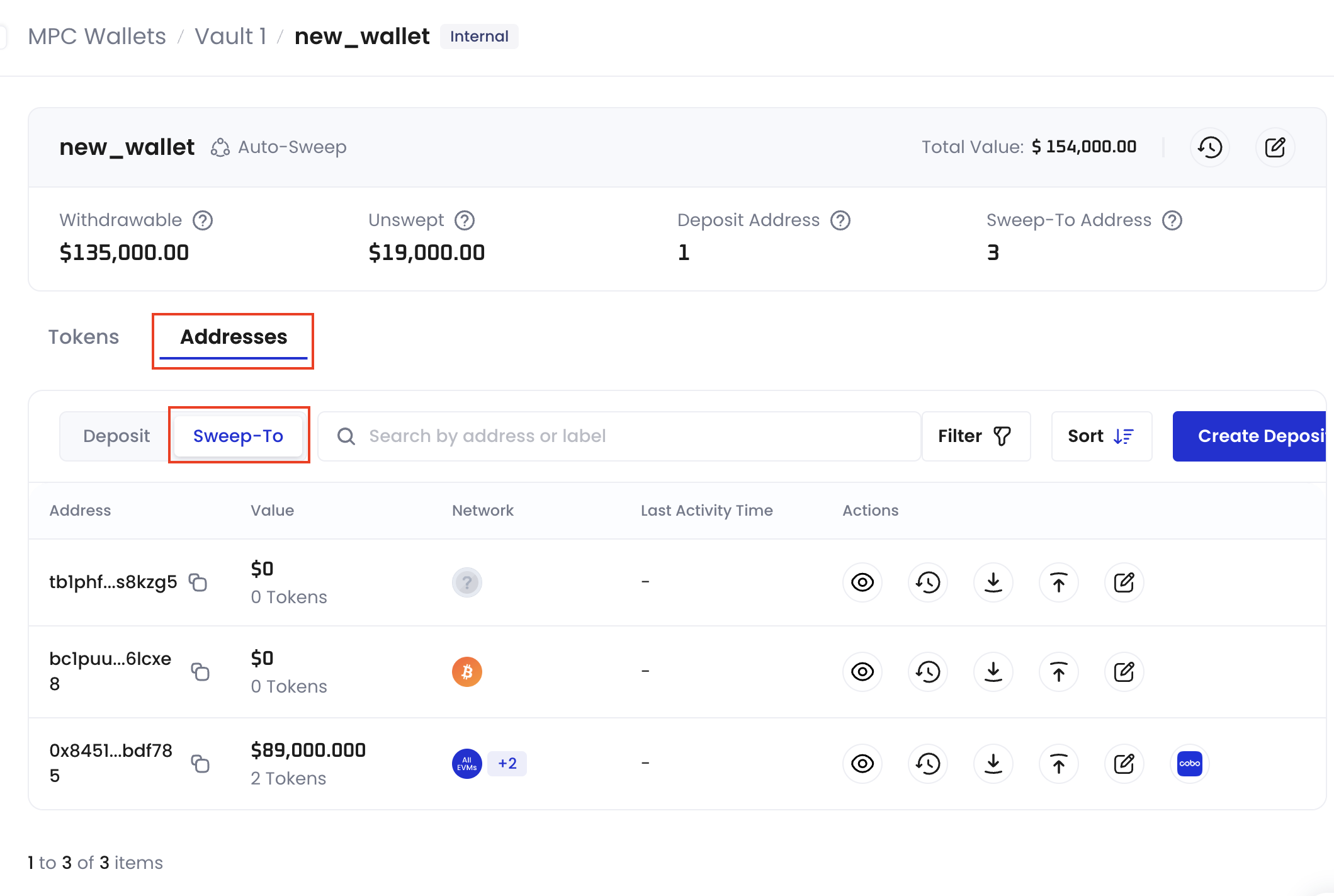Open the Cobo icon on the EVM address row

(x=1189, y=763)
